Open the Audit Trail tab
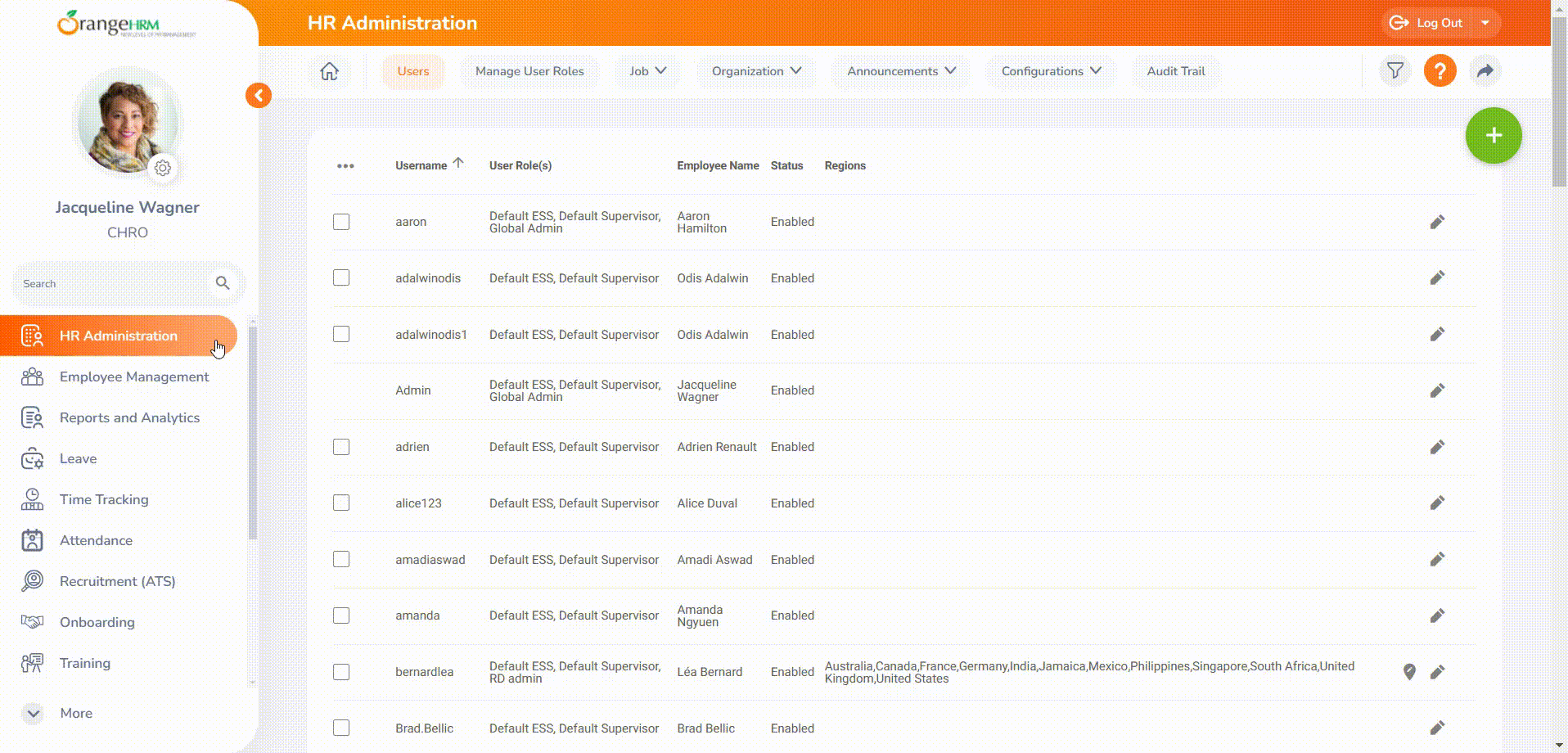Image resolution: width=1568 pixels, height=753 pixels. pos(1176,71)
